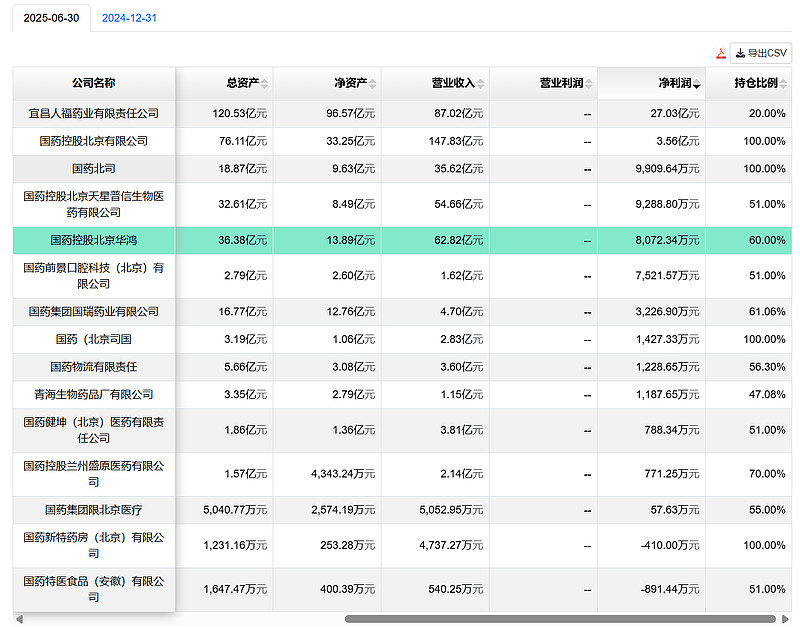Click net profit value 9,909.64万元
This screenshot has height=627, width=800.
[667, 168]
